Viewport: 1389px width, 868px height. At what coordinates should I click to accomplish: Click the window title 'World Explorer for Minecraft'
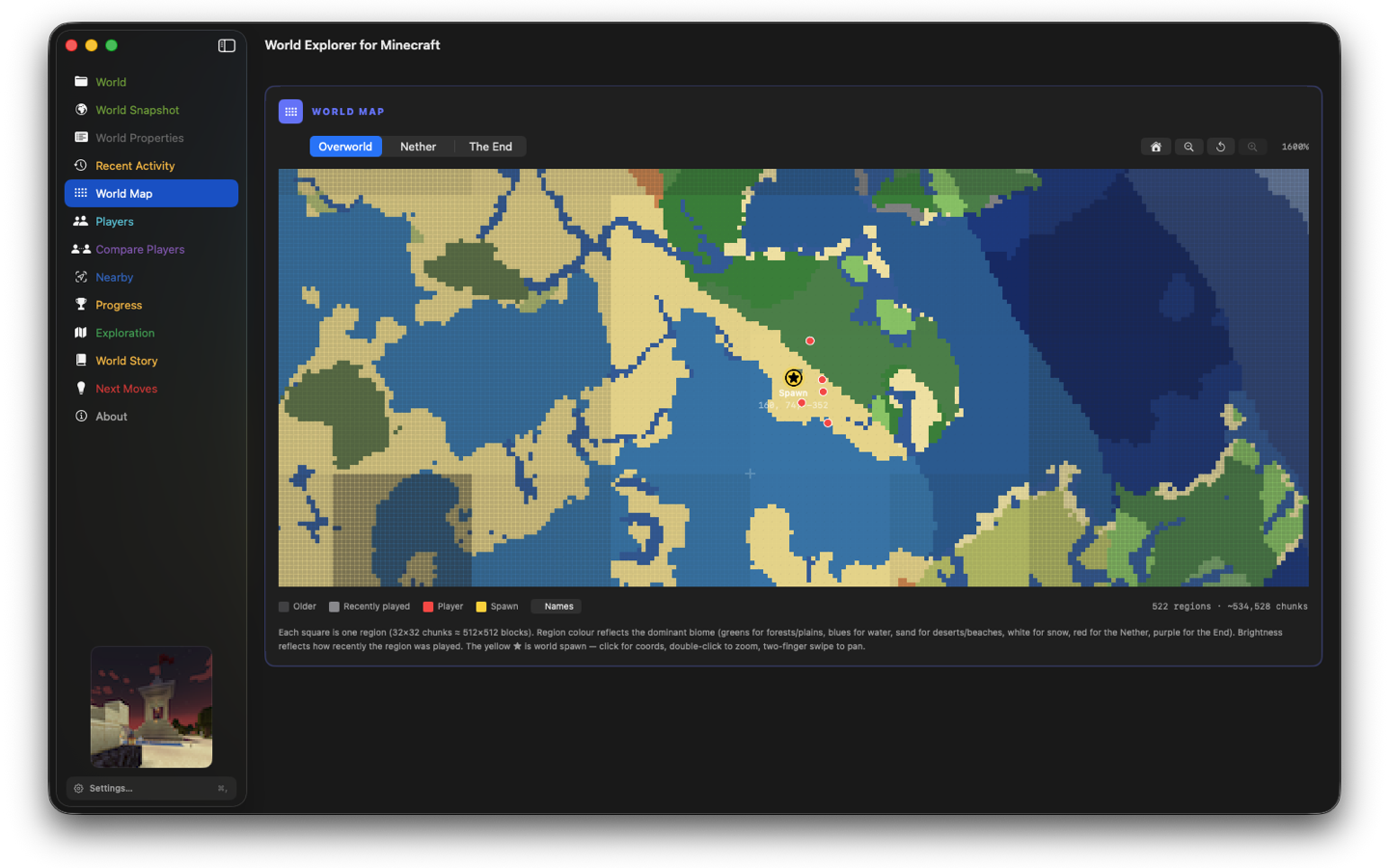coord(352,45)
